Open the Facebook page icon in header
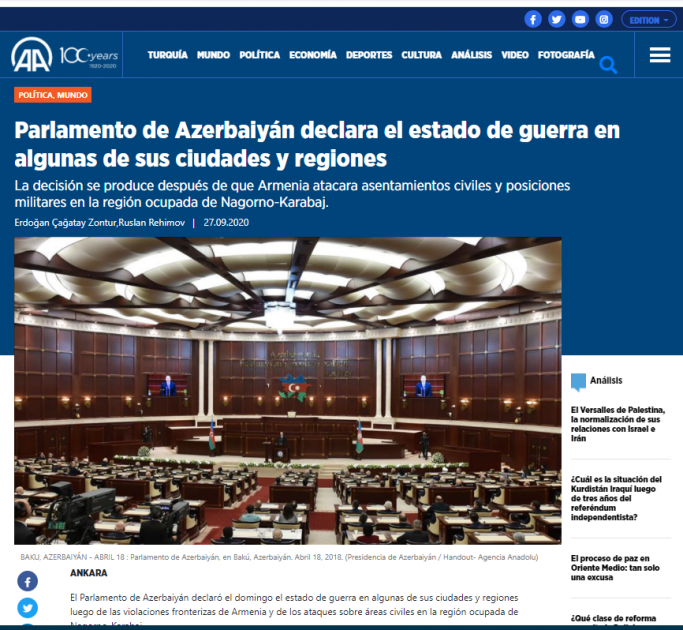Viewport: 683px width, 630px height. click(533, 20)
